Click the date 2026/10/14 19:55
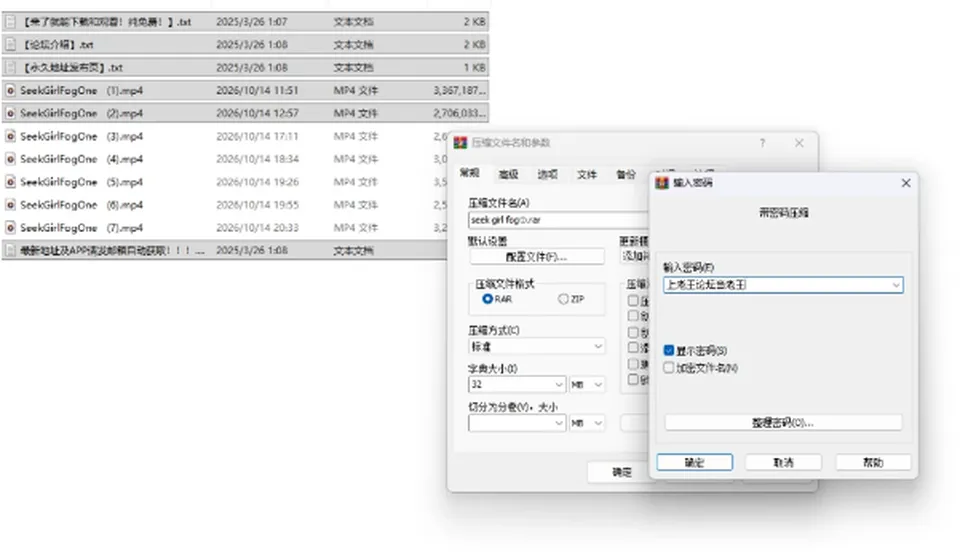Viewport: 960px width, 554px height. click(x=257, y=204)
